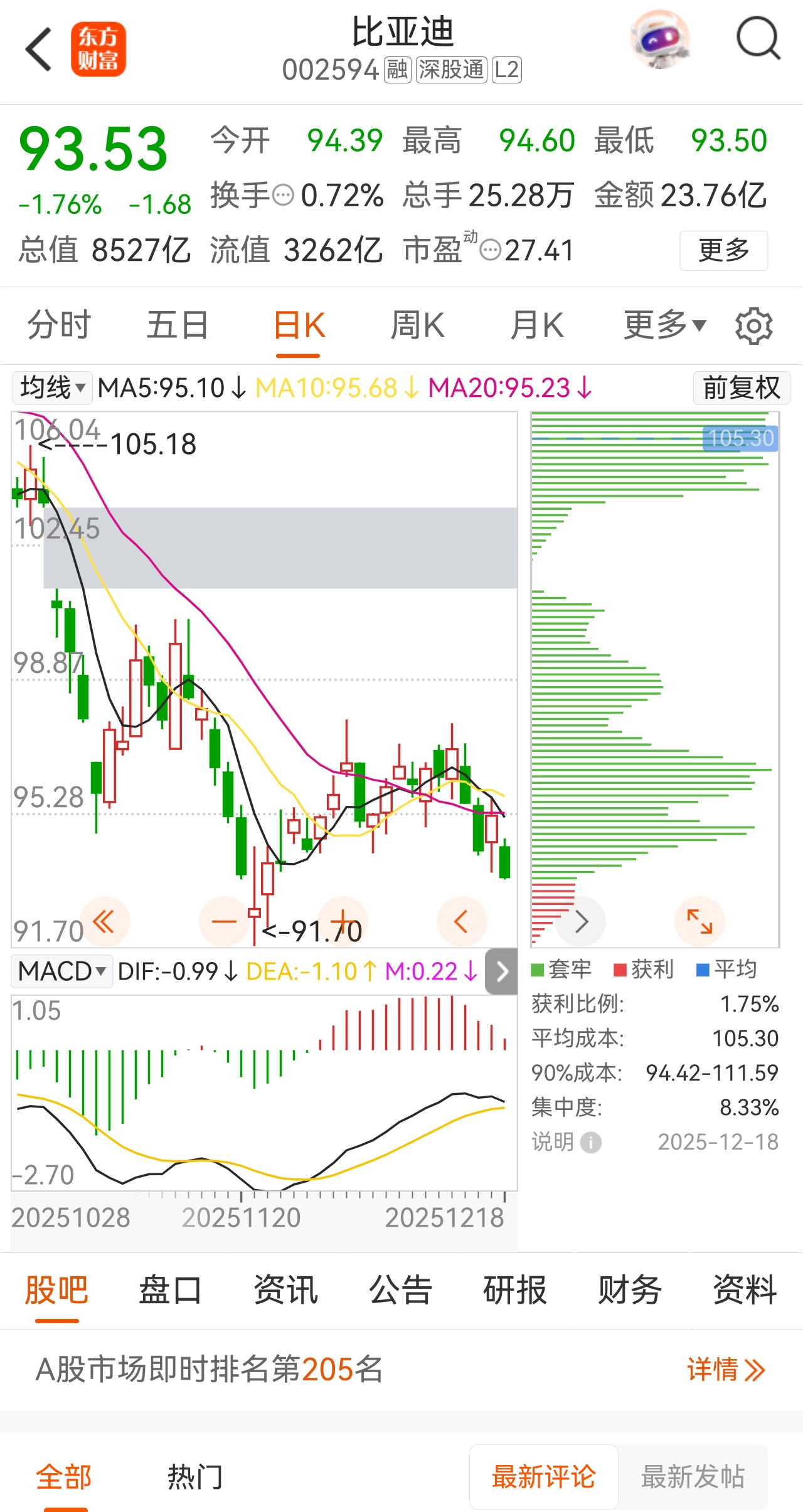803x1512 pixels.
Task: Open the 盘口 tab
Action: pos(171,1291)
